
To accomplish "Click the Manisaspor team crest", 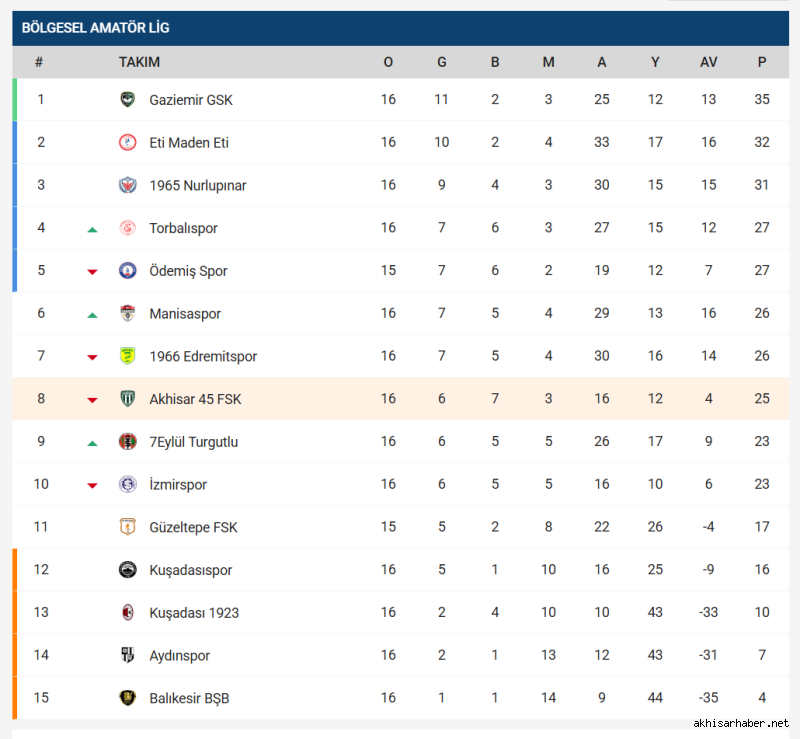I will pyautogui.click(x=127, y=314).
